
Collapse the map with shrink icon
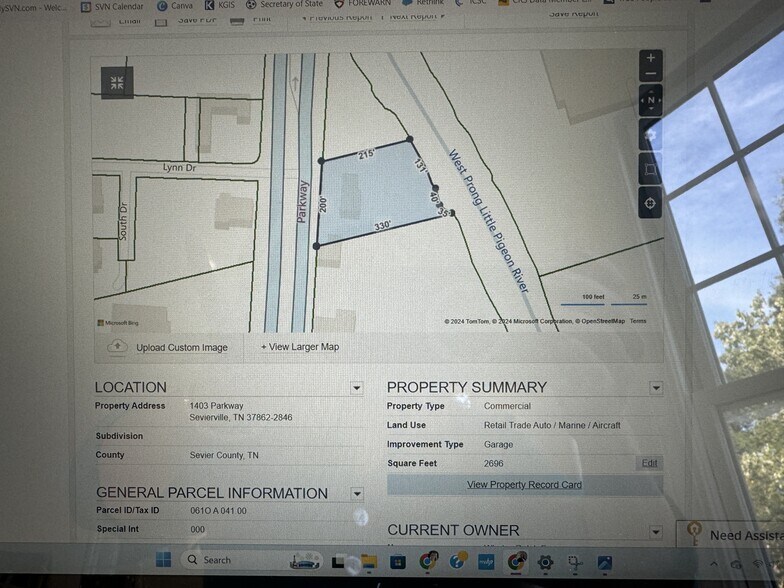(x=117, y=83)
